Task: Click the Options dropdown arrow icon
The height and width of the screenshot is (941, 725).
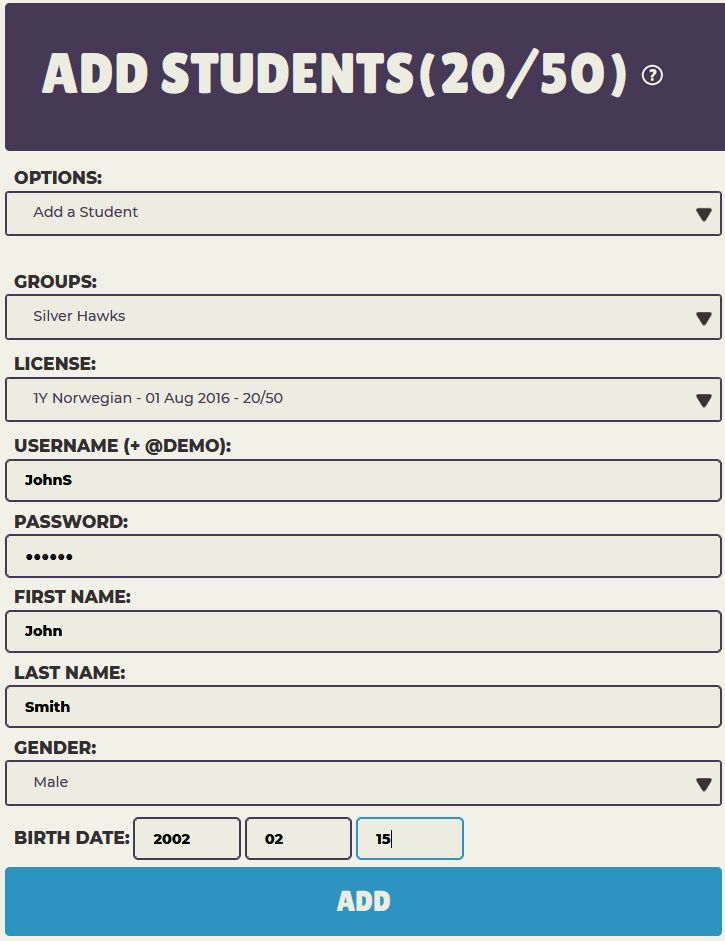Action: (703, 214)
